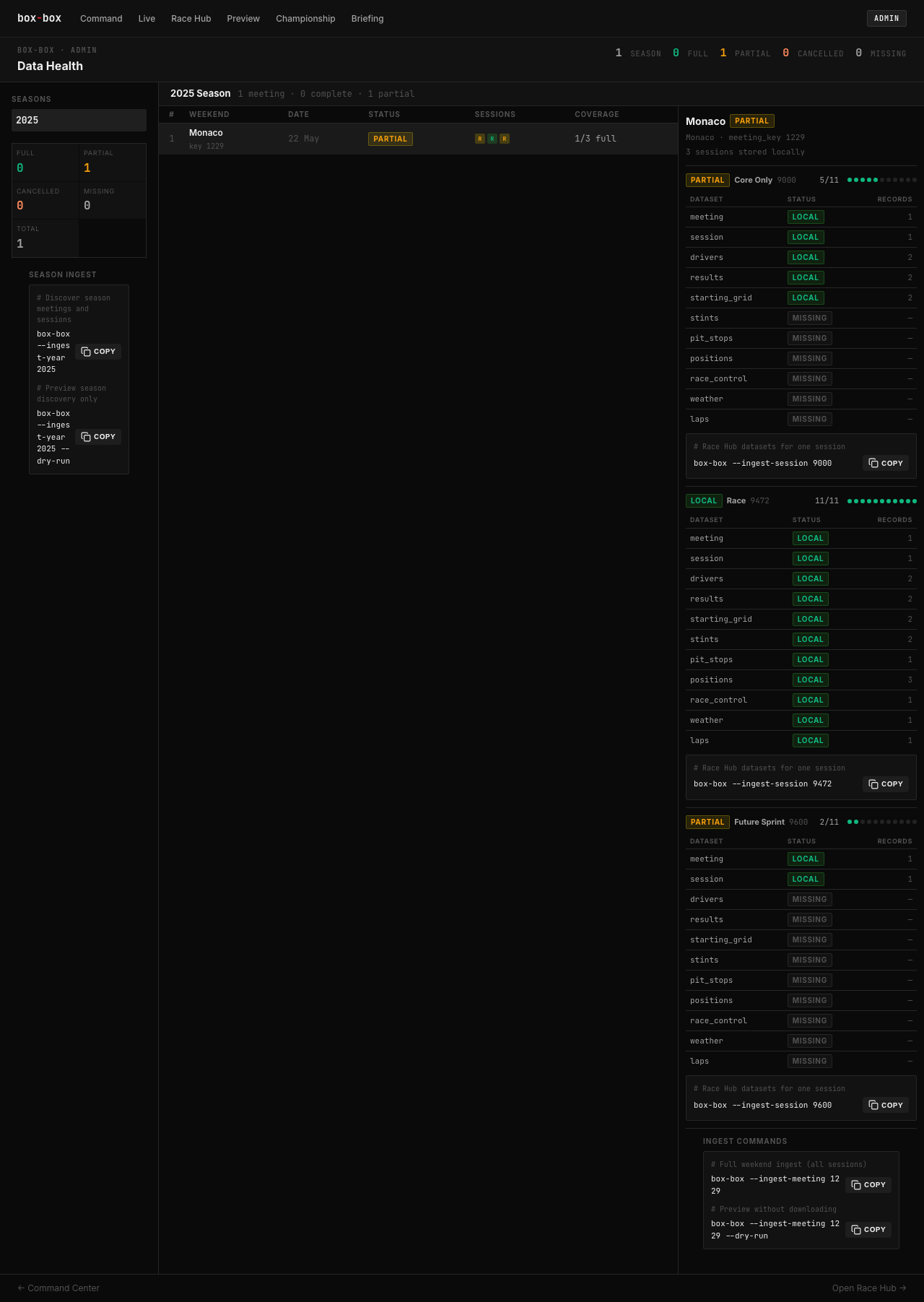Click the CANCELLED counter in top summary
This screenshot has width=924, height=1302.
(x=813, y=53)
